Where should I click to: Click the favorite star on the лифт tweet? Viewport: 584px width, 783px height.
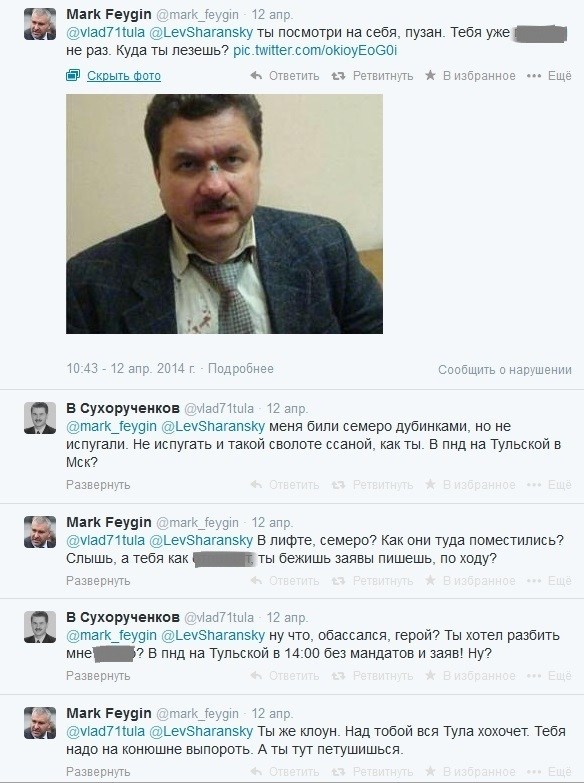point(430,580)
